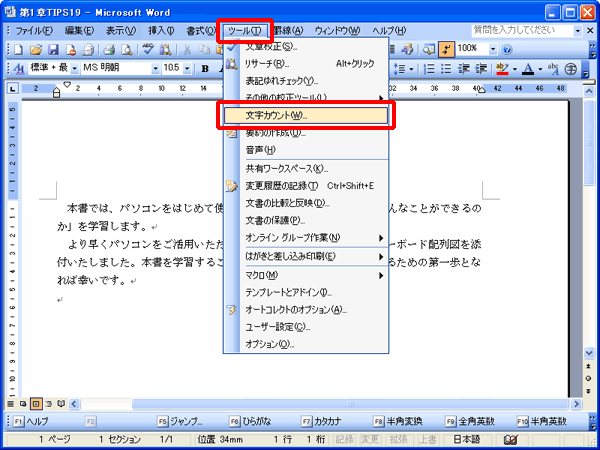600x450 pixels.
Task: Click the Open folder icon
Action: pos(36,49)
